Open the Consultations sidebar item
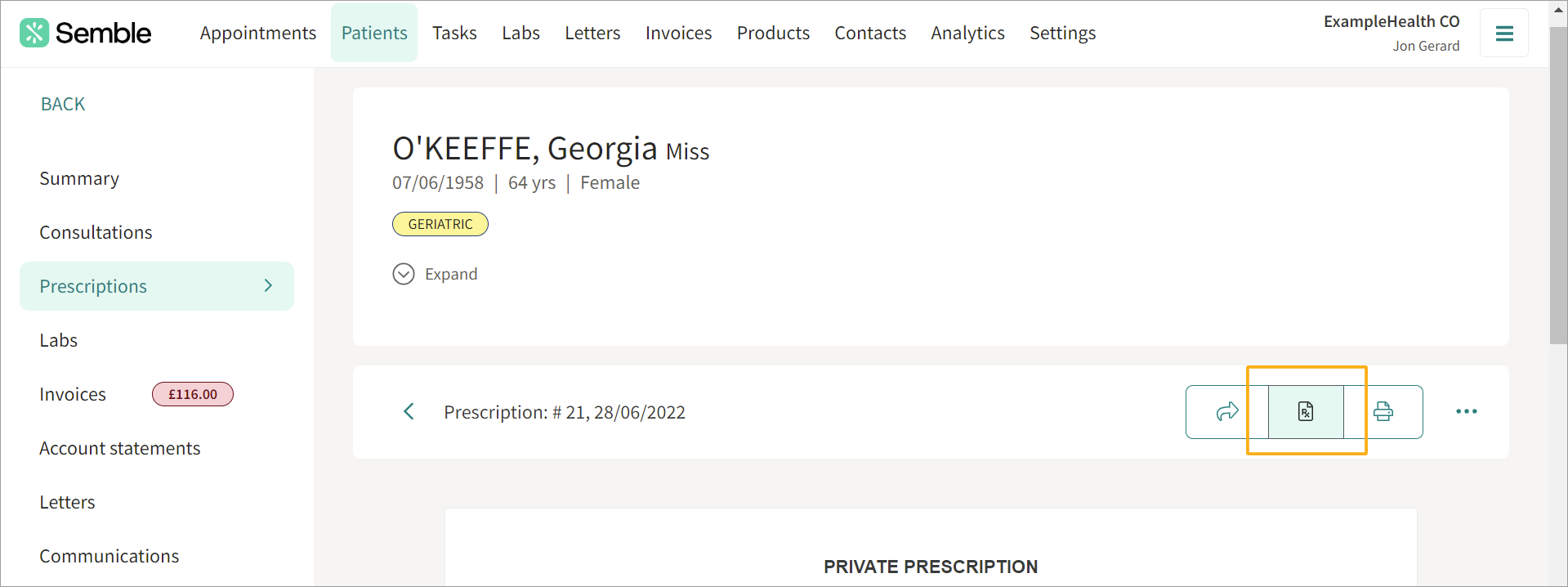This screenshot has height=587, width=1568. click(x=96, y=232)
